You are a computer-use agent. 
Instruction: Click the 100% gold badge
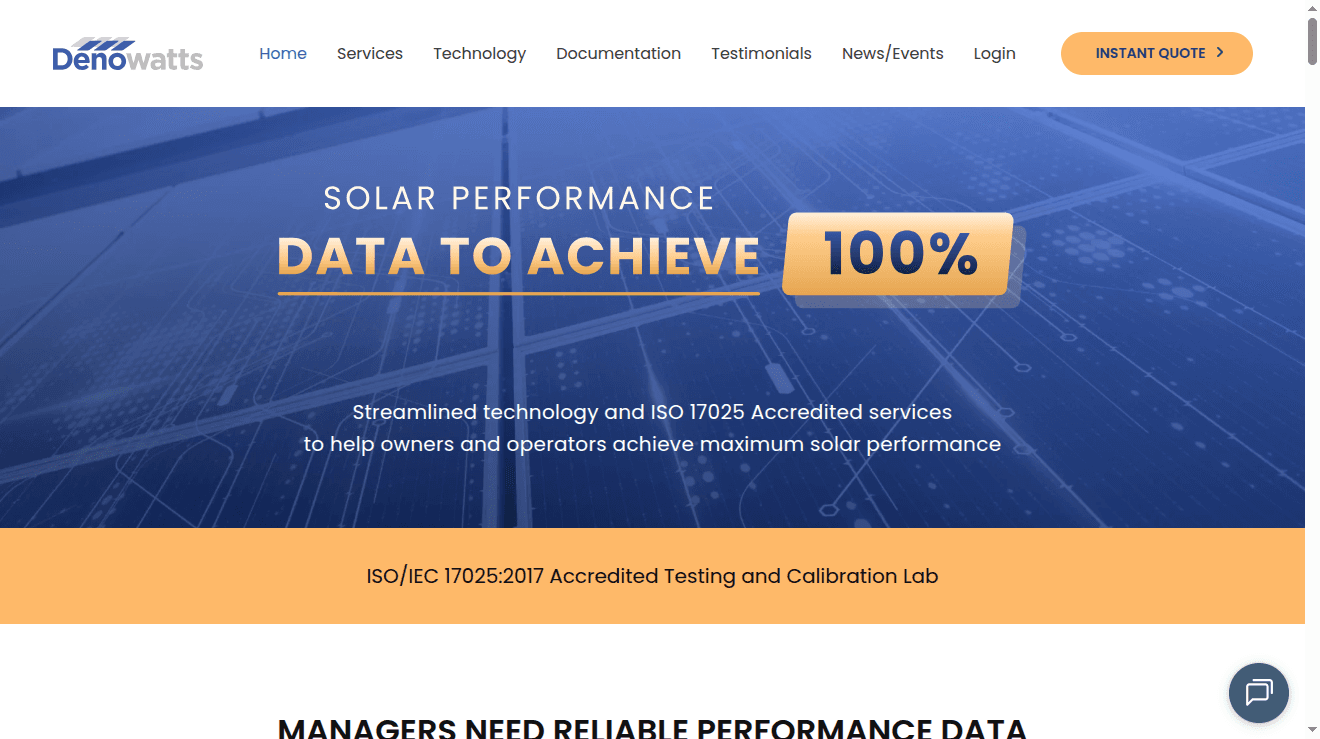(x=899, y=254)
